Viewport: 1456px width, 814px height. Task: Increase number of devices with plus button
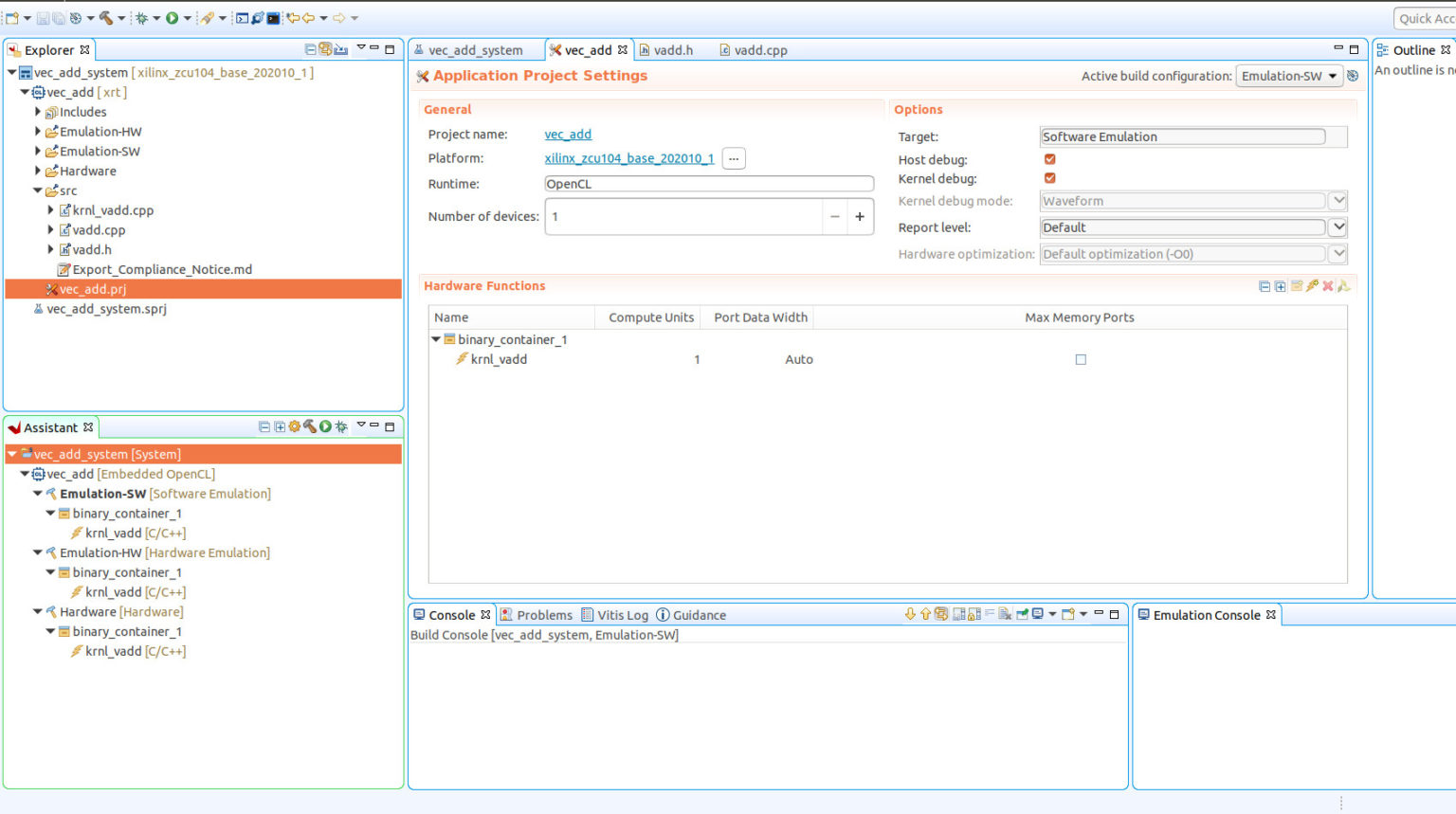[x=860, y=216]
